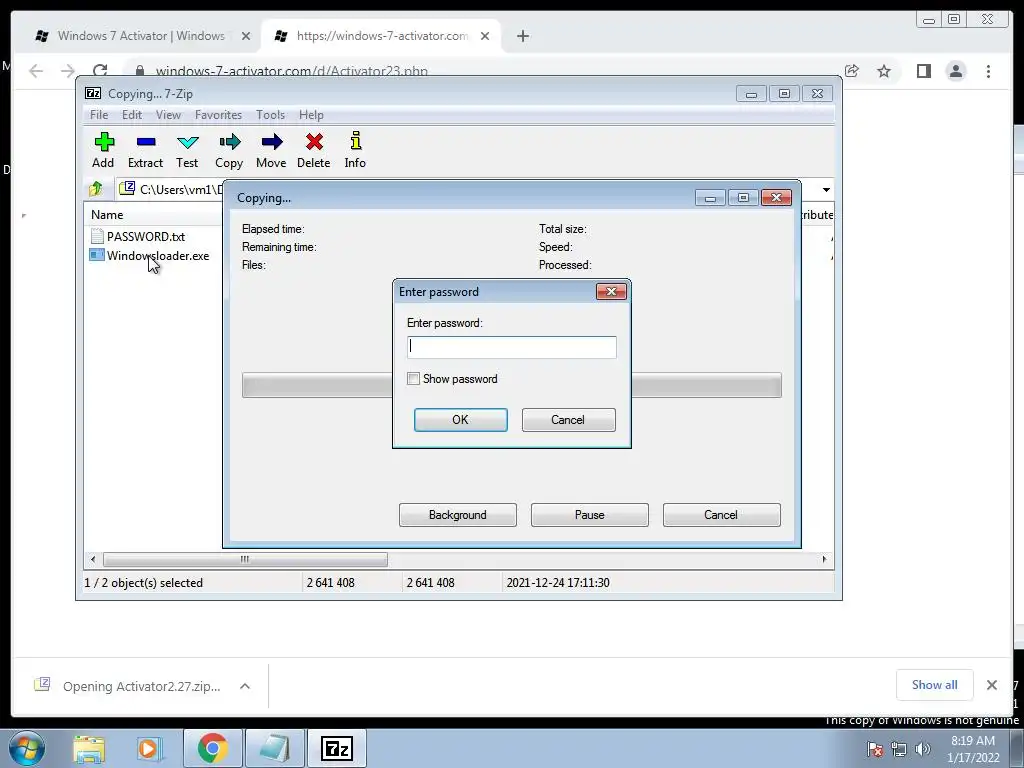Image resolution: width=1024 pixels, height=768 pixels.
Task: Open the Favorites menu in 7-Zip
Action: [x=218, y=115]
